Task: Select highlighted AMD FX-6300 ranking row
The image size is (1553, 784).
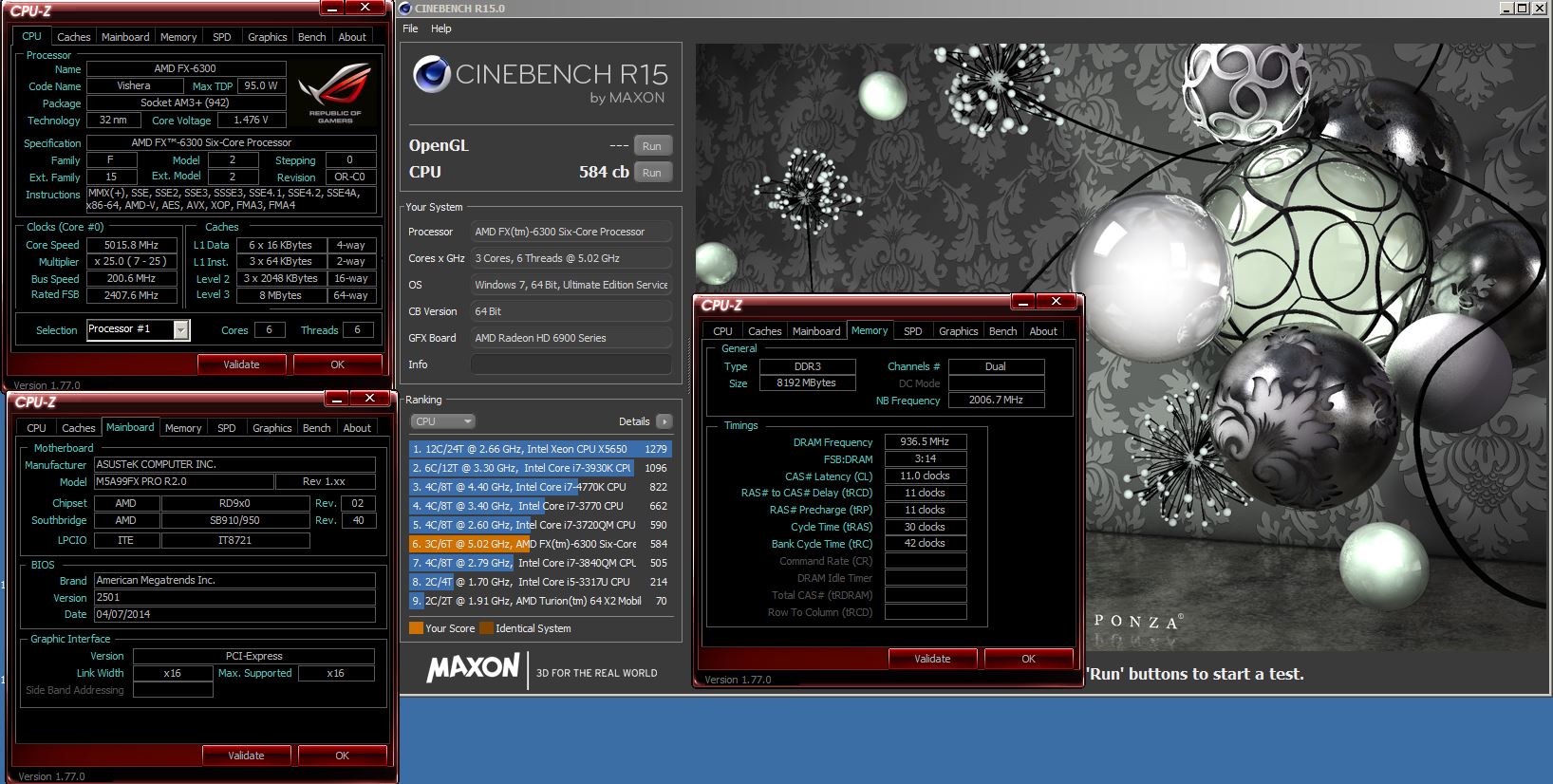Action: pos(540,544)
